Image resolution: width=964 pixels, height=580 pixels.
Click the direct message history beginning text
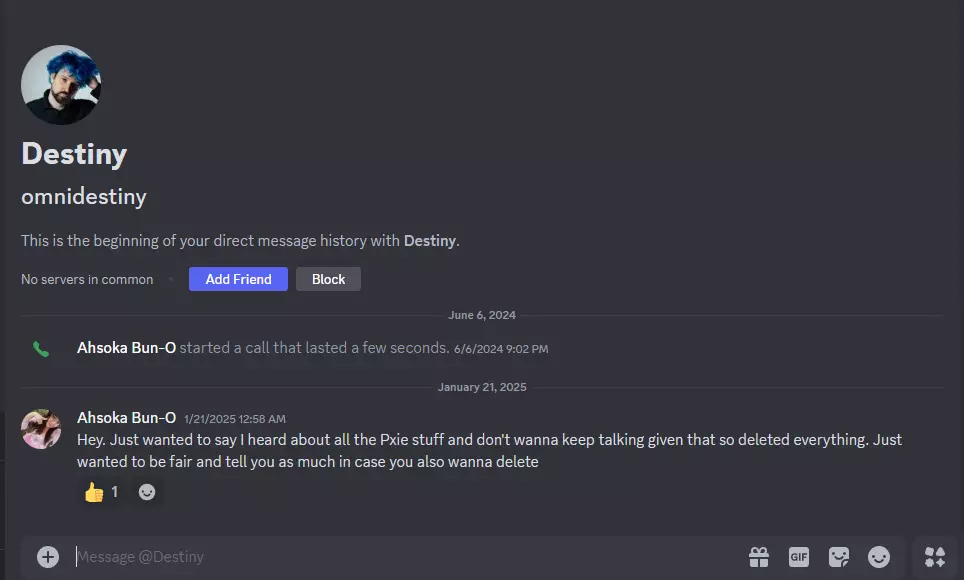click(240, 240)
